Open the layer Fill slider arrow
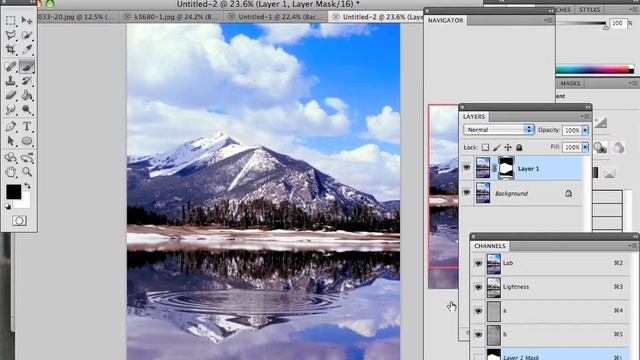 (x=585, y=147)
